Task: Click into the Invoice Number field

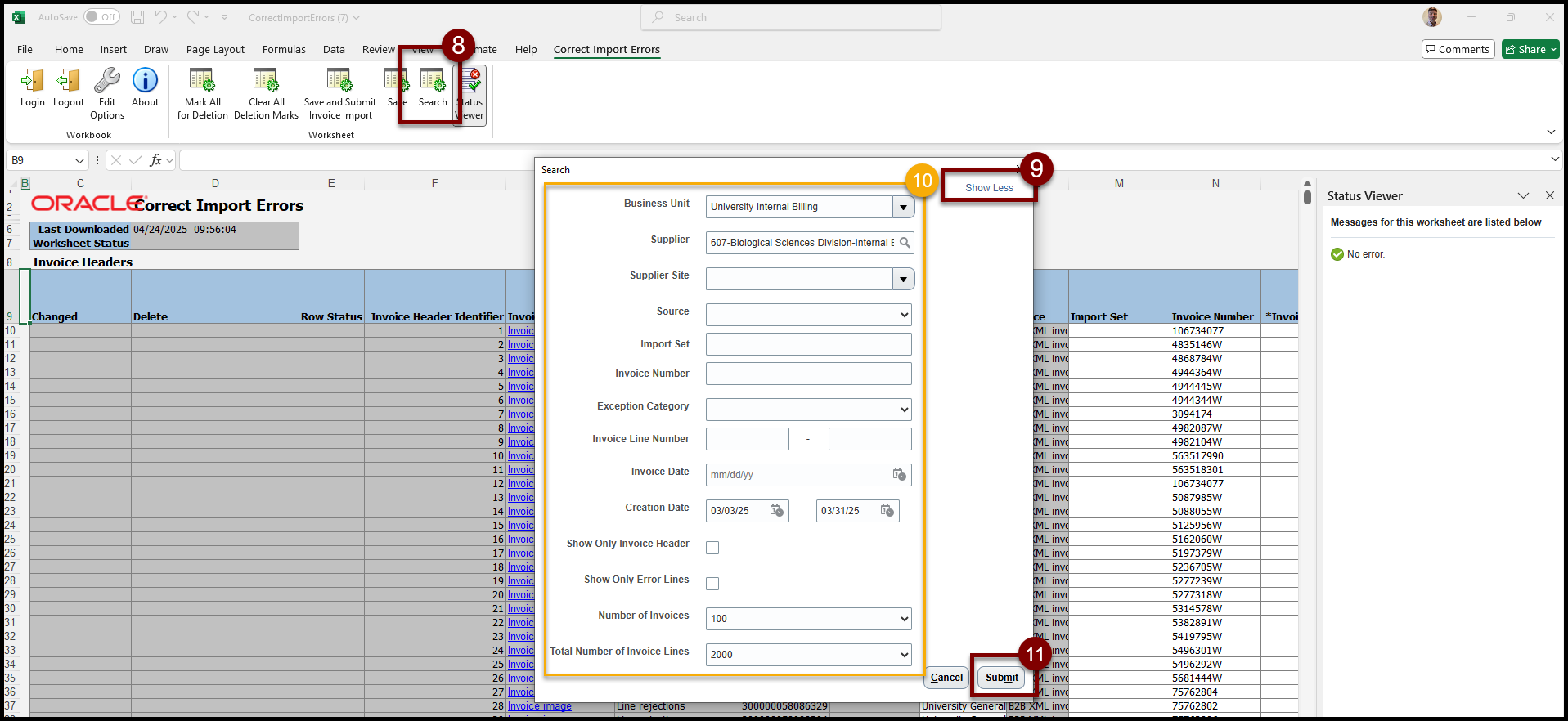Action: coord(808,374)
